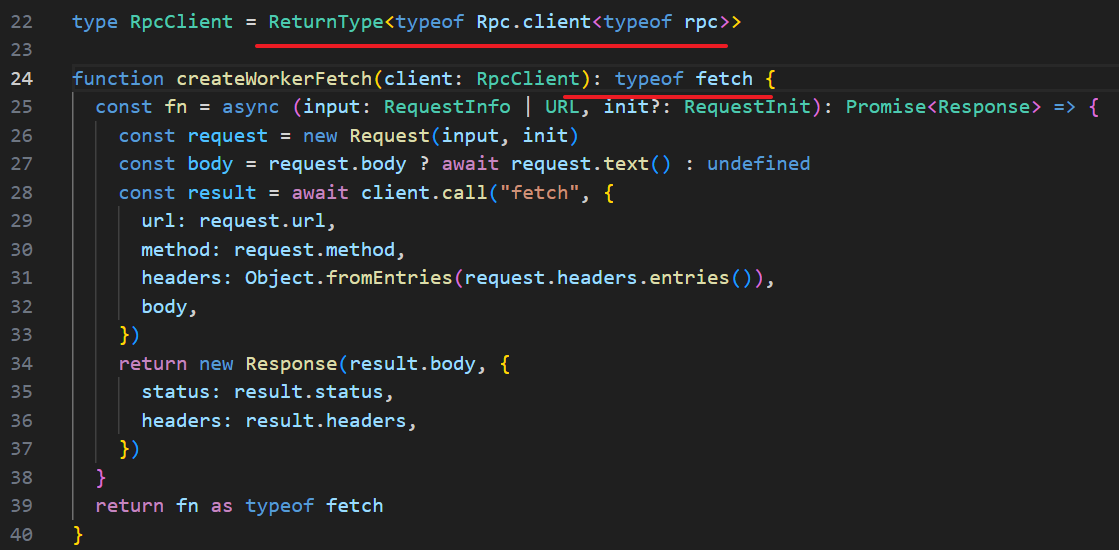Click the RequestInit type on line 25

[x=748, y=108]
